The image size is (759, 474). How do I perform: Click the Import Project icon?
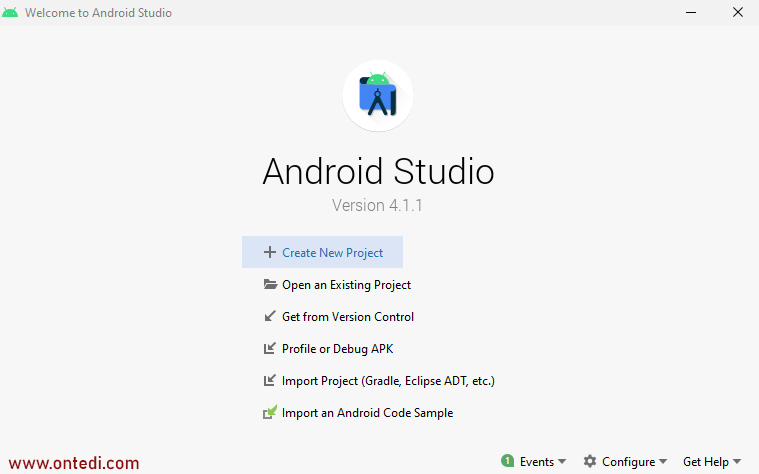pyautogui.click(x=270, y=380)
